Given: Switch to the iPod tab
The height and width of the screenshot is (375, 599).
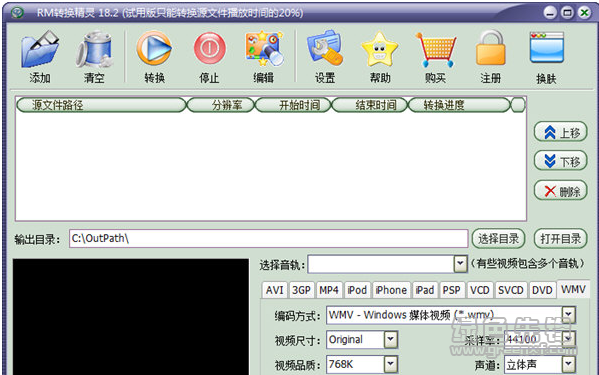Looking at the screenshot, I should [x=357, y=290].
